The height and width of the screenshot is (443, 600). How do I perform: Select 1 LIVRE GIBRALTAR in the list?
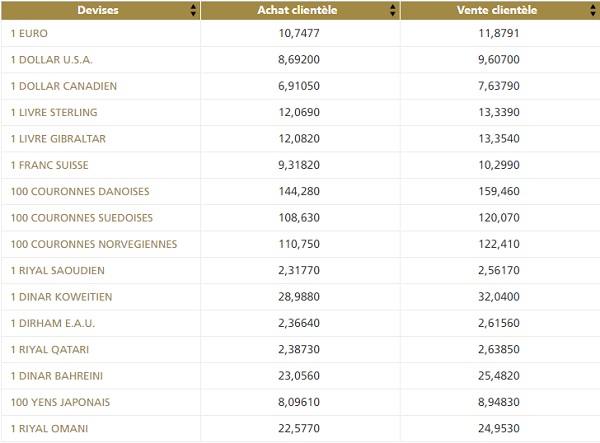point(57,139)
